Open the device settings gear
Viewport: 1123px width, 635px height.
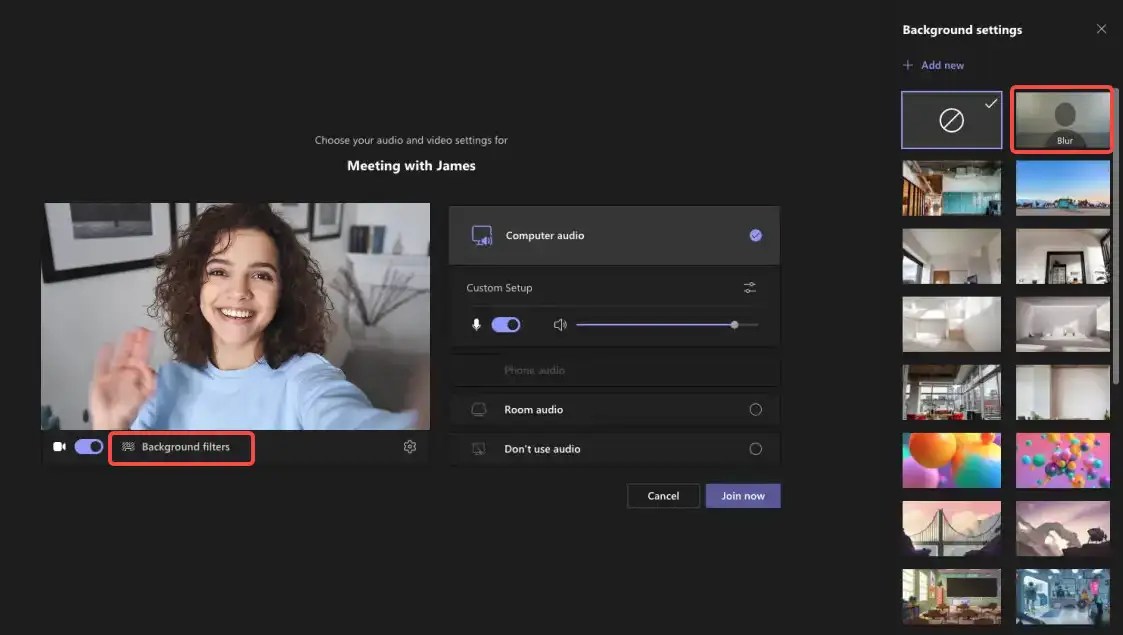click(410, 446)
